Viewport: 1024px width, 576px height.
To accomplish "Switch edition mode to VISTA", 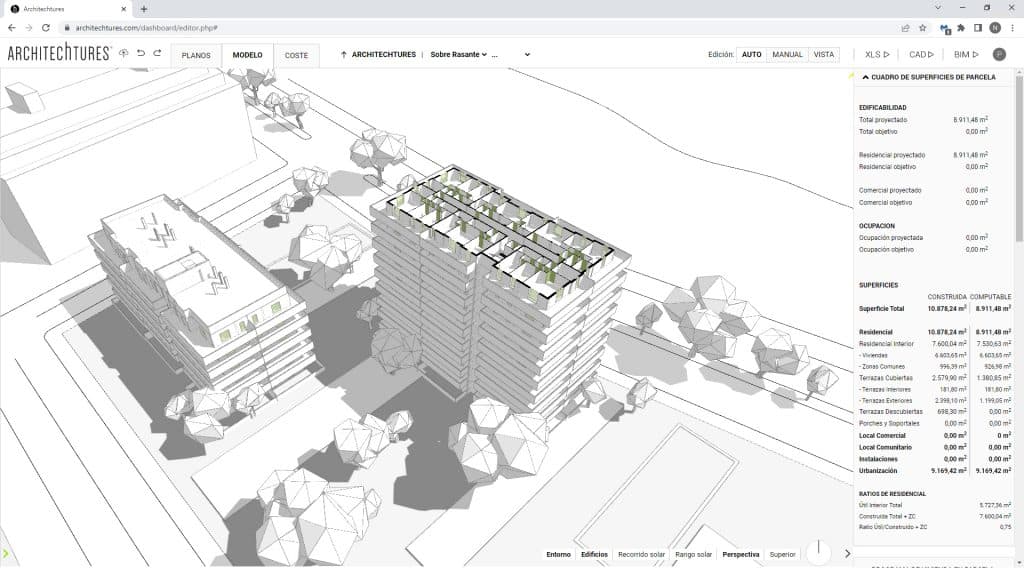I will click(x=823, y=55).
